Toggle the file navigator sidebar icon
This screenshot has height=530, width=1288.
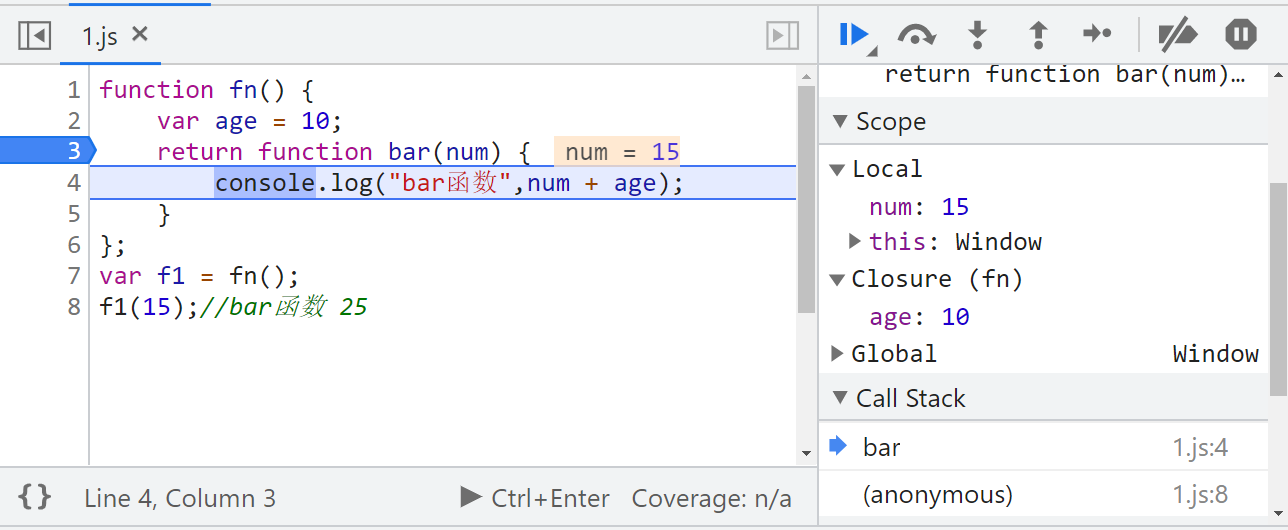(35, 36)
